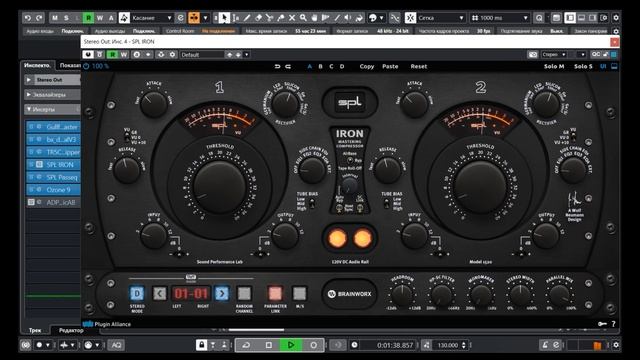Open plugin help question mark
The image size is (640, 360).
(x=613, y=324)
